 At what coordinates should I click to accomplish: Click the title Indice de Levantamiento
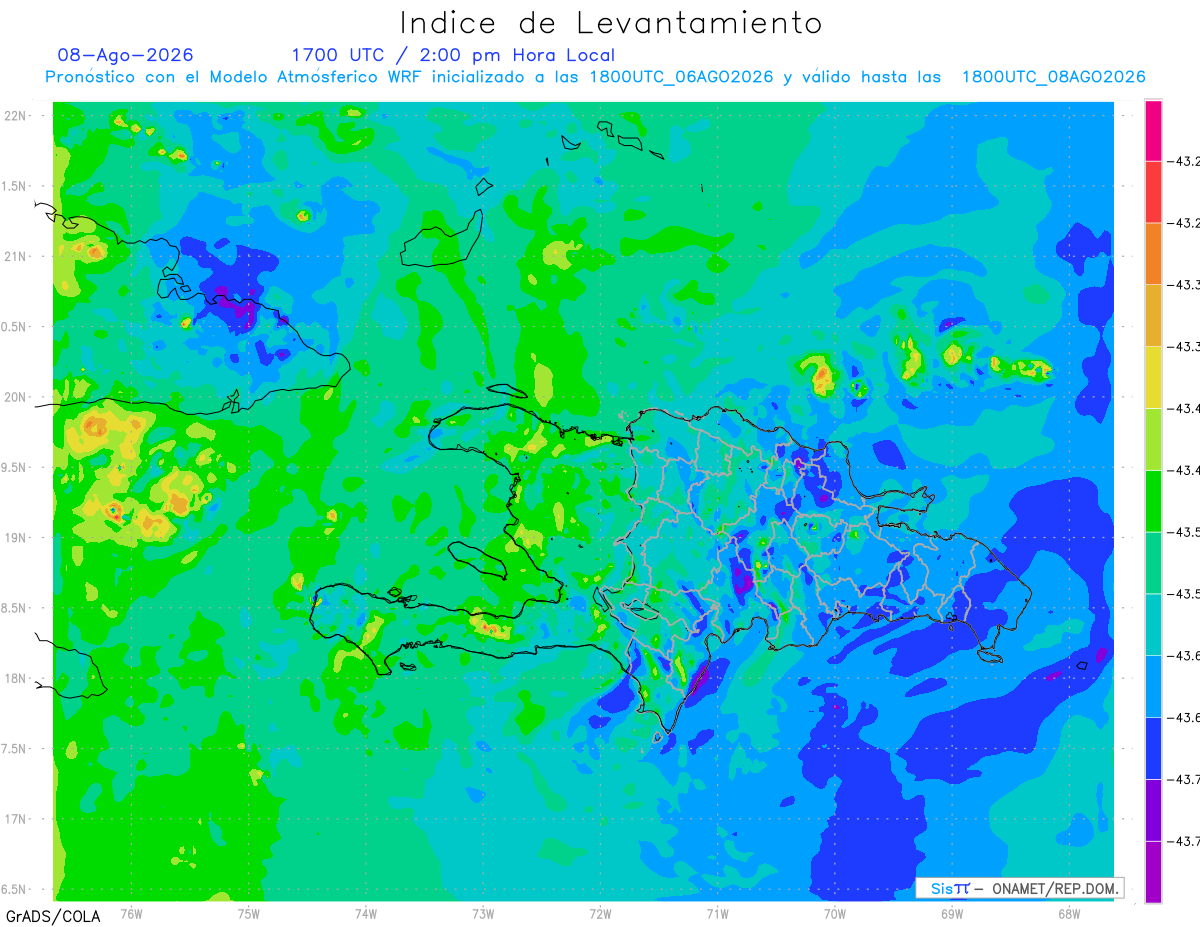pos(611,23)
